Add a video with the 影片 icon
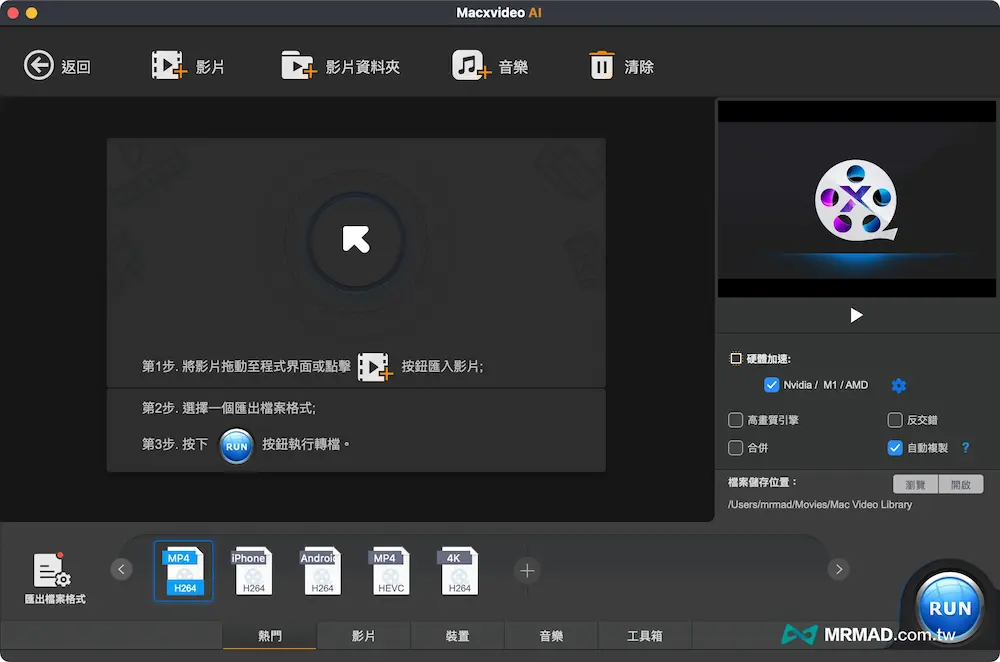Viewport: 1000px width, 662px height. click(169, 66)
